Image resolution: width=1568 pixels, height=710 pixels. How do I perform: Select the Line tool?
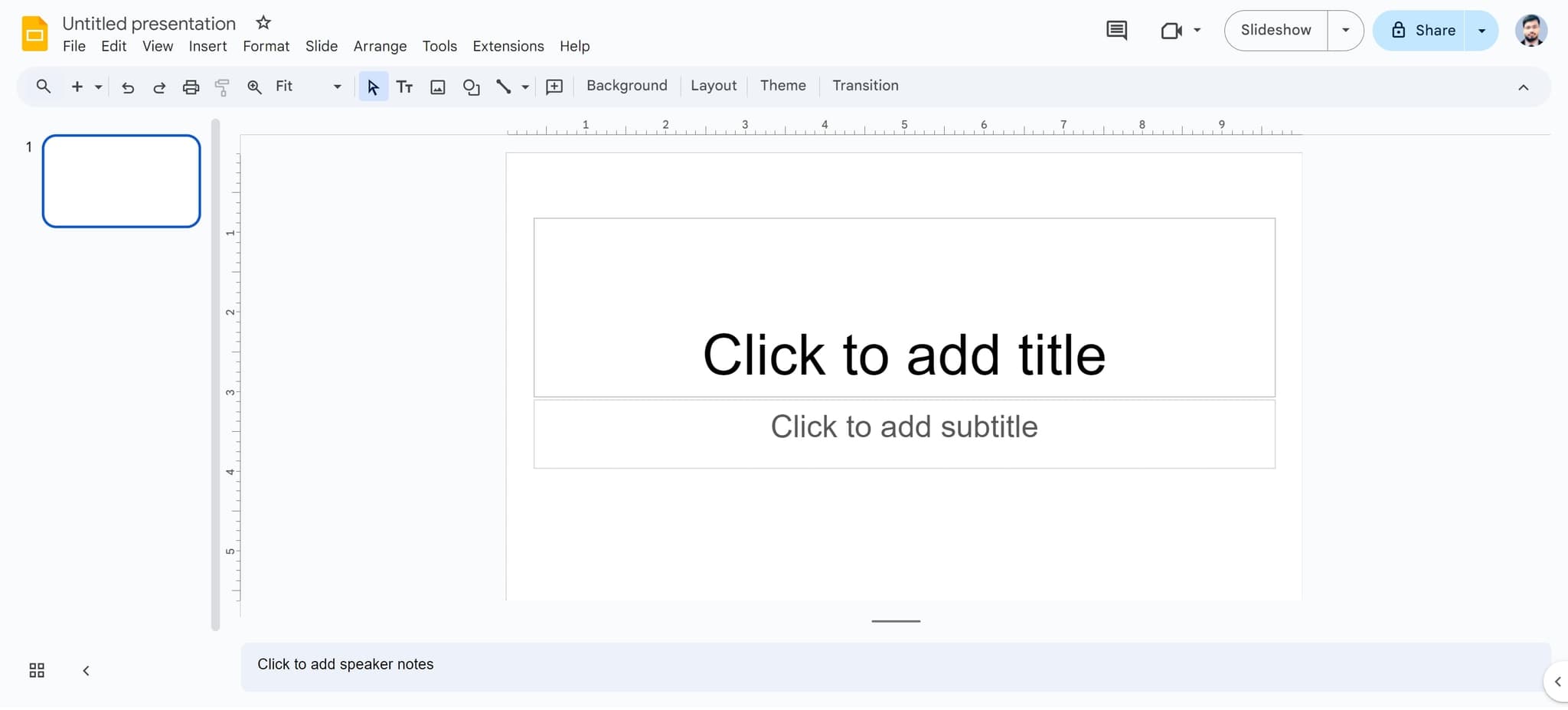pos(504,87)
